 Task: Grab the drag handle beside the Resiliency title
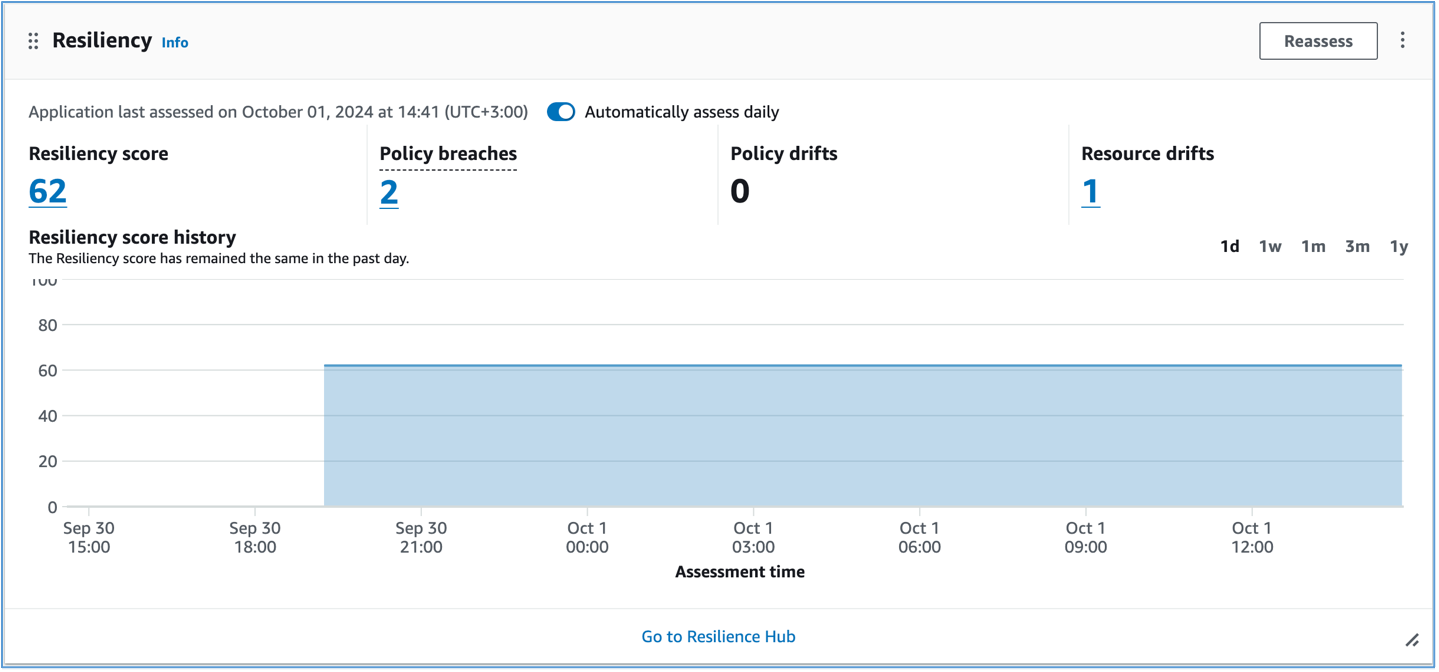click(32, 40)
